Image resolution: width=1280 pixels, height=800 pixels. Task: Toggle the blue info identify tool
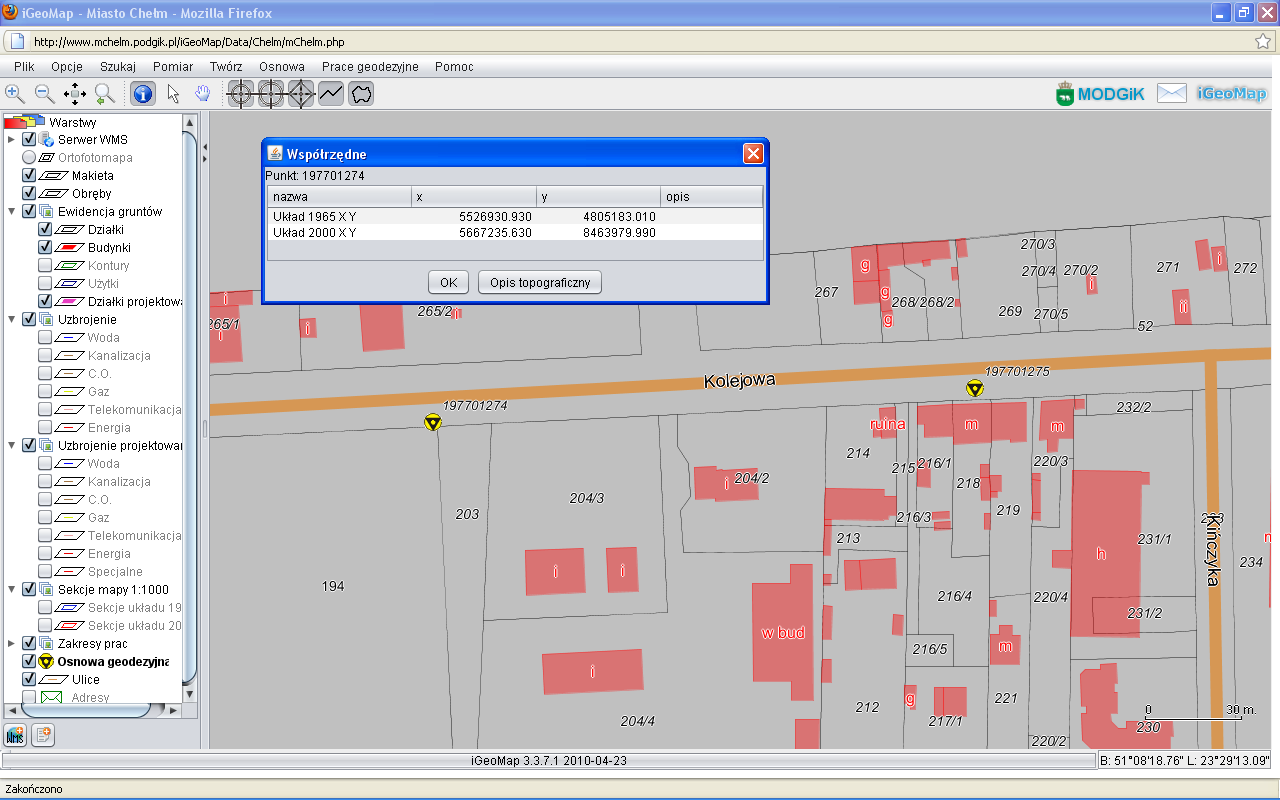tap(143, 93)
